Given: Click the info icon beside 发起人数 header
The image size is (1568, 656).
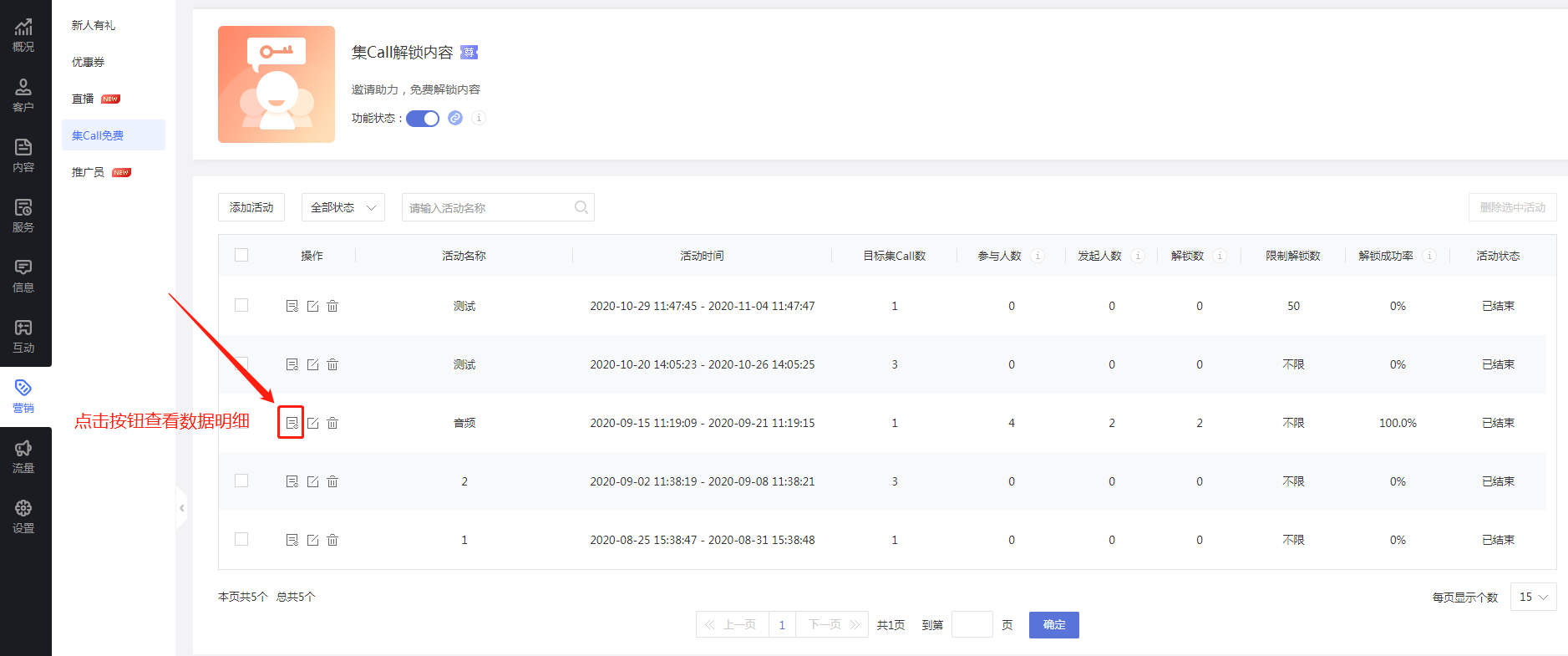Looking at the screenshot, I should pos(1138,256).
